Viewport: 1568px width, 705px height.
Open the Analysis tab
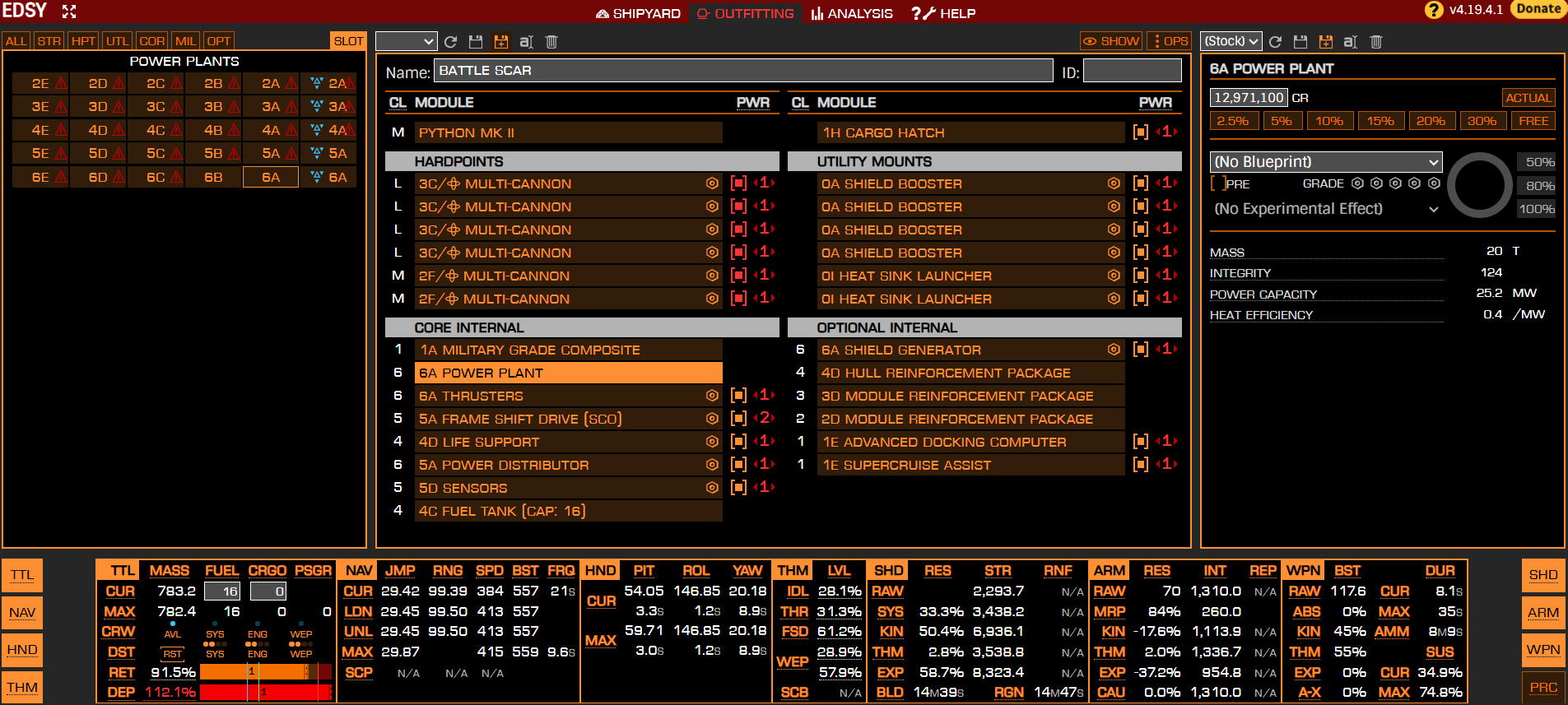pyautogui.click(x=851, y=13)
